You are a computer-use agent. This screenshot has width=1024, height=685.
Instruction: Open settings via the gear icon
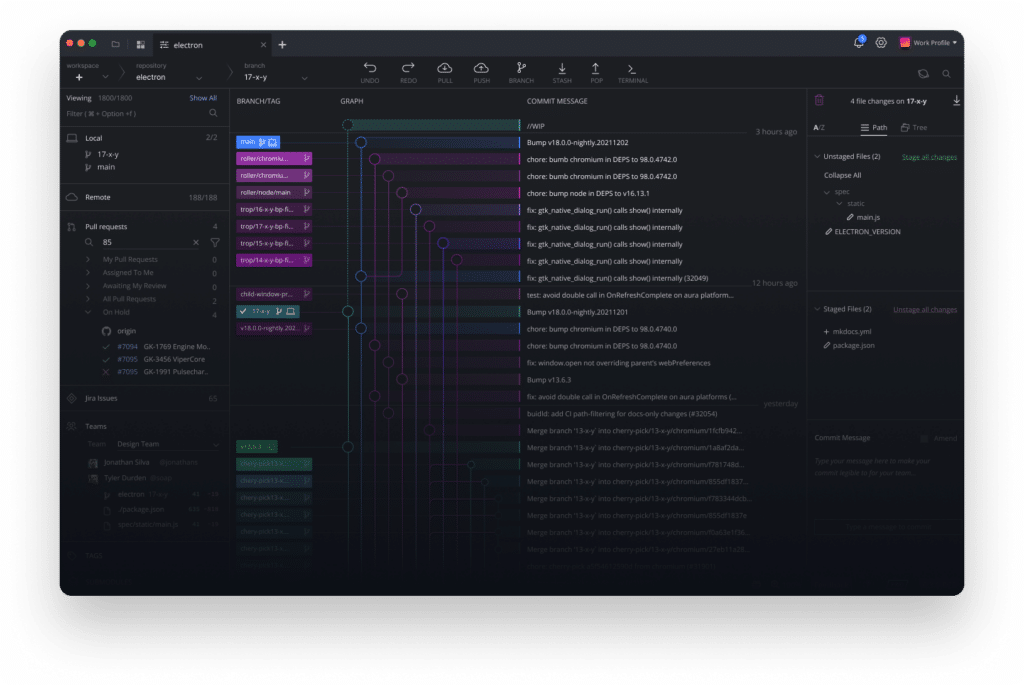[x=881, y=42]
